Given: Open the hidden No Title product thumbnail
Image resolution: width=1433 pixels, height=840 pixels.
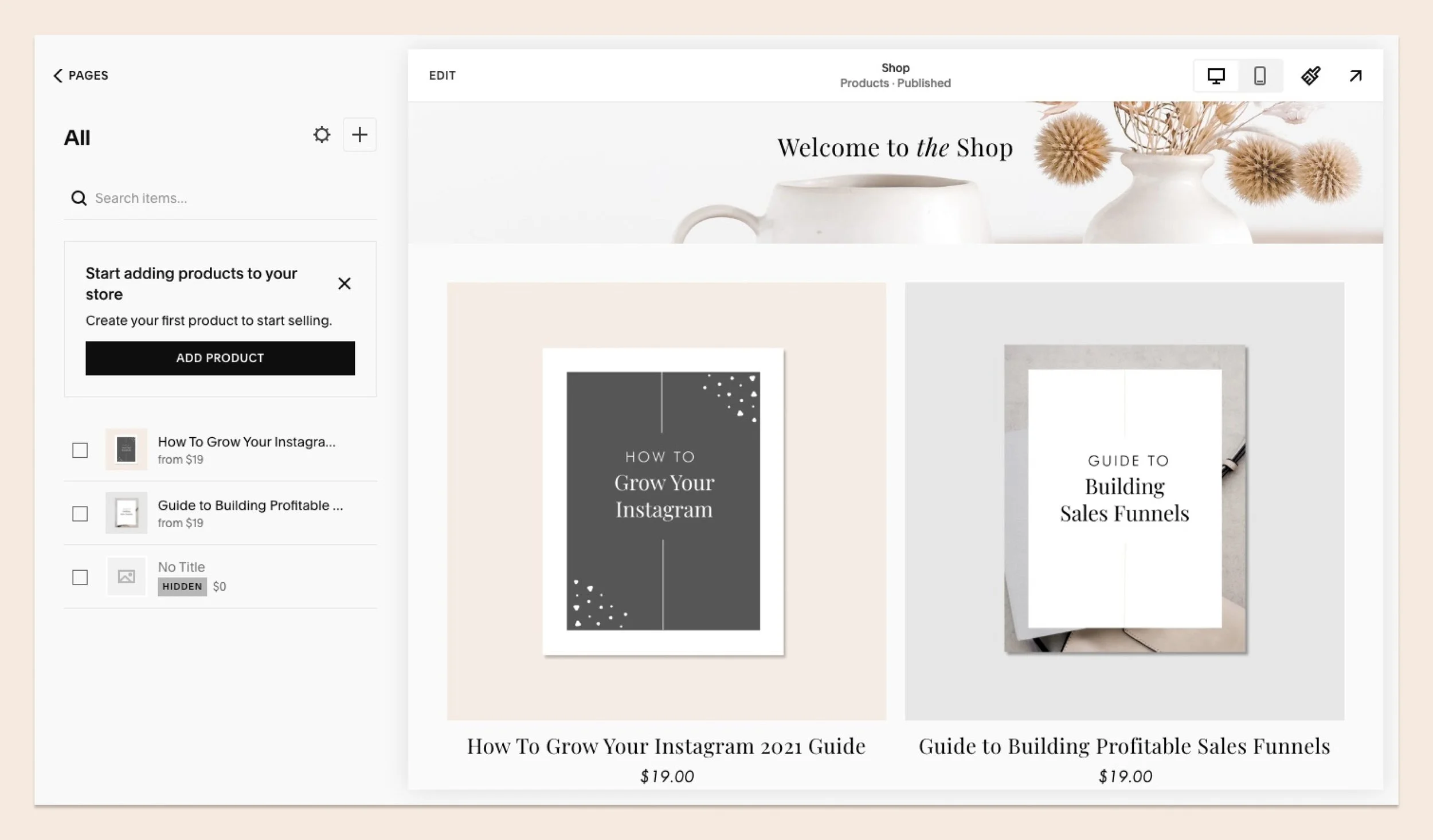Looking at the screenshot, I should click(x=126, y=576).
